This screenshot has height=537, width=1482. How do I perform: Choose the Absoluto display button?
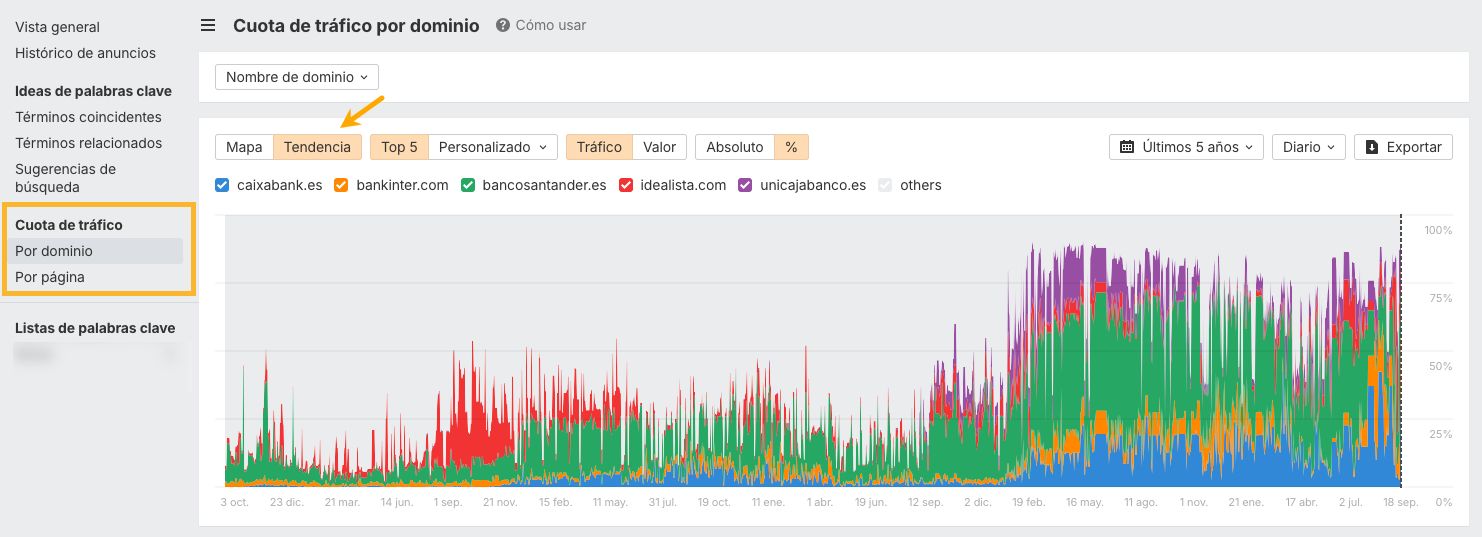(x=734, y=147)
